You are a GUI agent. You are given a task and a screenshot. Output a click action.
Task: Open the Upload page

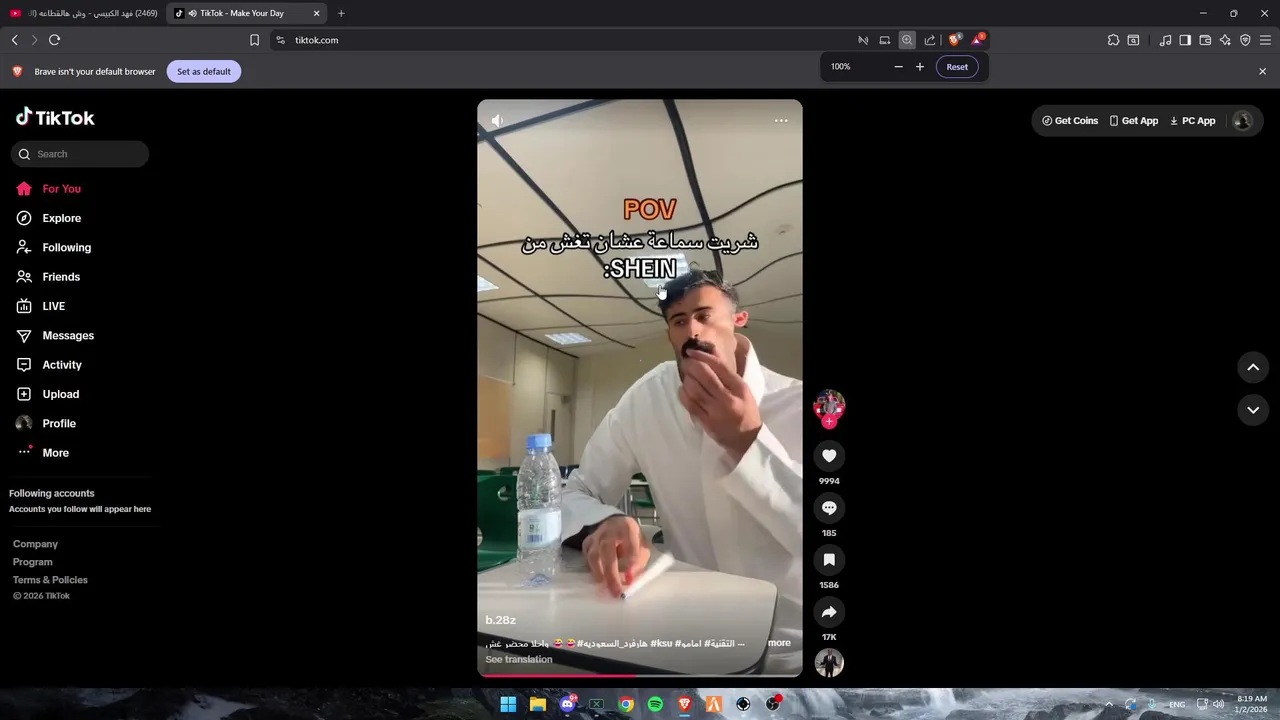(x=60, y=394)
